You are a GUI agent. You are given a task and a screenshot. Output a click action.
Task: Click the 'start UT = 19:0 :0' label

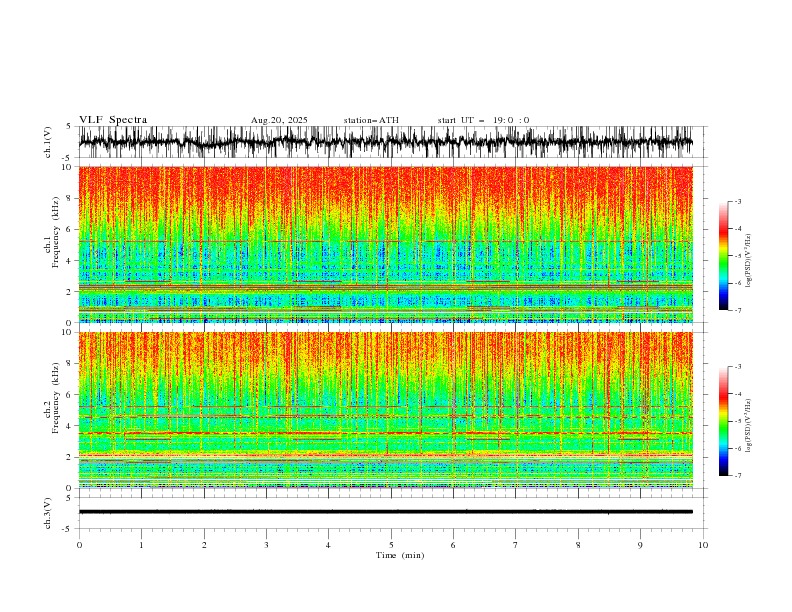pyautogui.click(x=483, y=120)
